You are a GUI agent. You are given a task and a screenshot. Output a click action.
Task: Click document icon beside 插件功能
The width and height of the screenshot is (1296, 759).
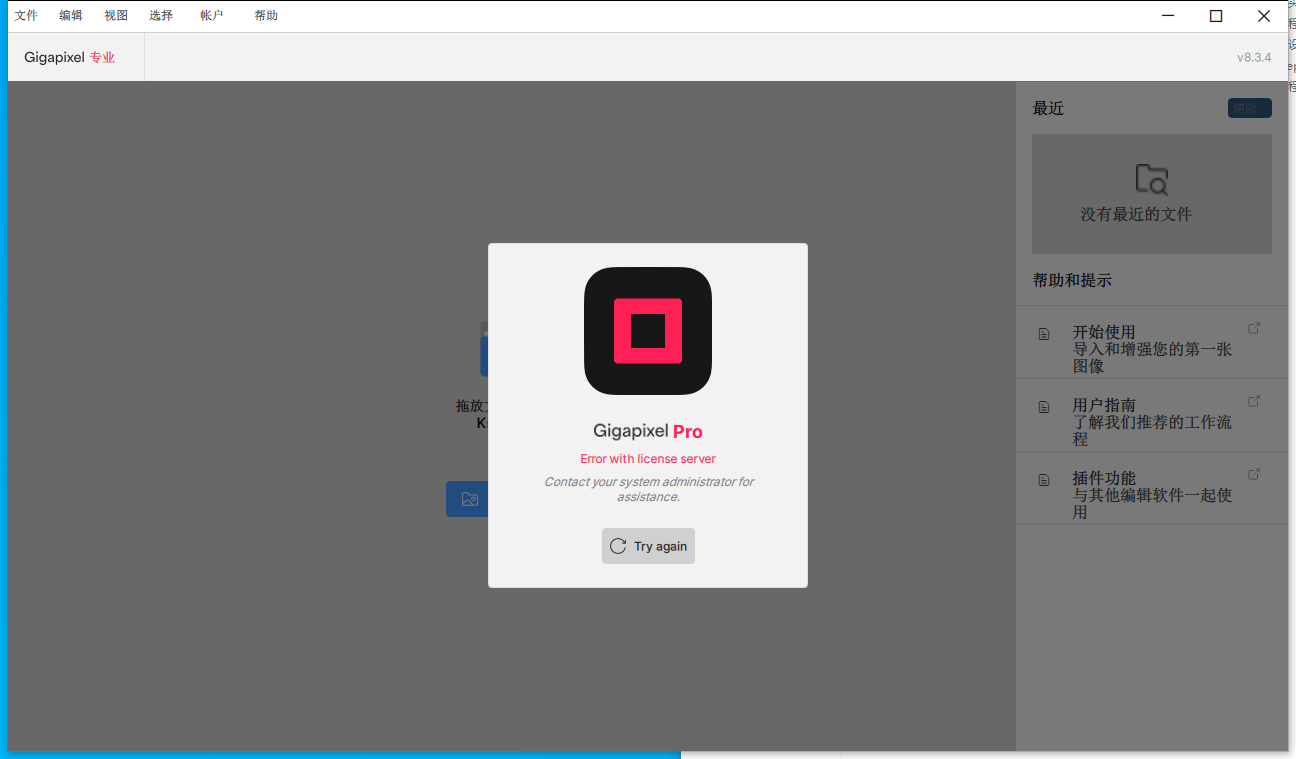point(1044,480)
